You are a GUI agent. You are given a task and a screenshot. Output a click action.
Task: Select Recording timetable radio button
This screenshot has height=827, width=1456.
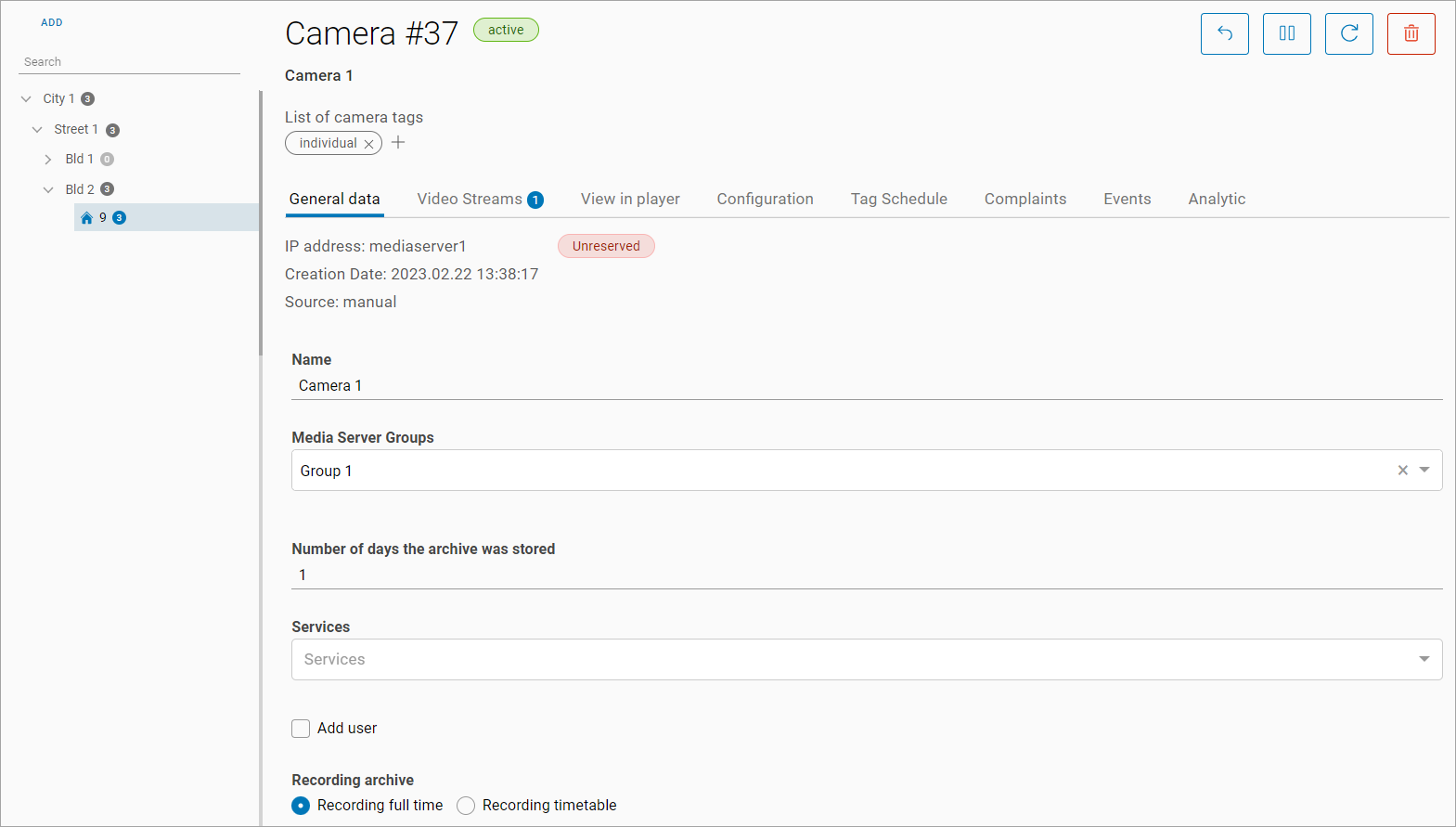pyautogui.click(x=466, y=806)
